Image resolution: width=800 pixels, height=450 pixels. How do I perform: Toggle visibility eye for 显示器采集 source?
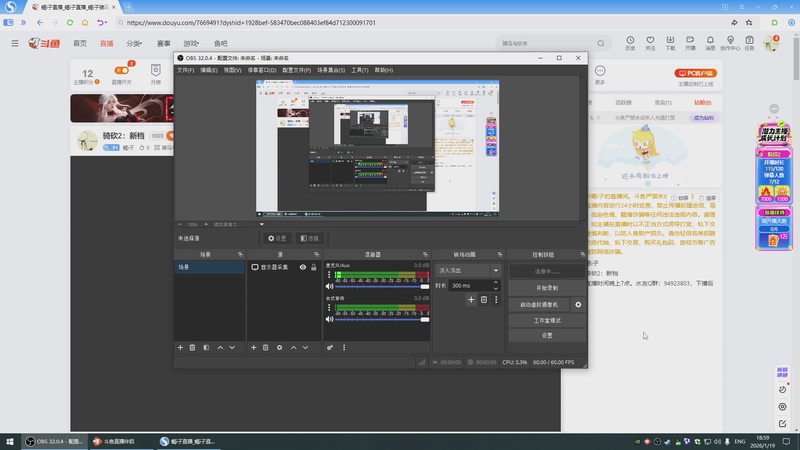302,268
